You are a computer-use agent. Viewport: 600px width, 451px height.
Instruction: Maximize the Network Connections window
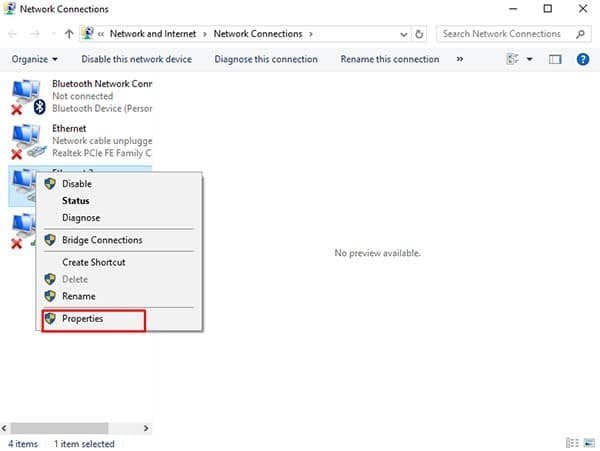(548, 8)
